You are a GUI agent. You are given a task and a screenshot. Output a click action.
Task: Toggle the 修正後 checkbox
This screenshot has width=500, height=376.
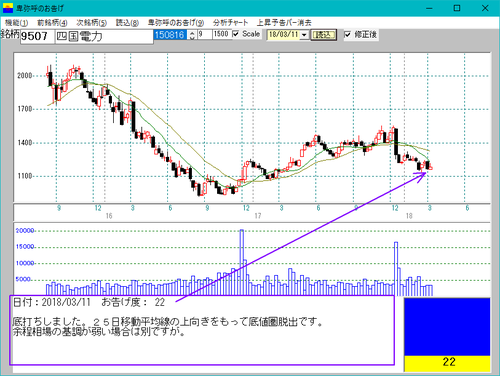click(x=348, y=34)
